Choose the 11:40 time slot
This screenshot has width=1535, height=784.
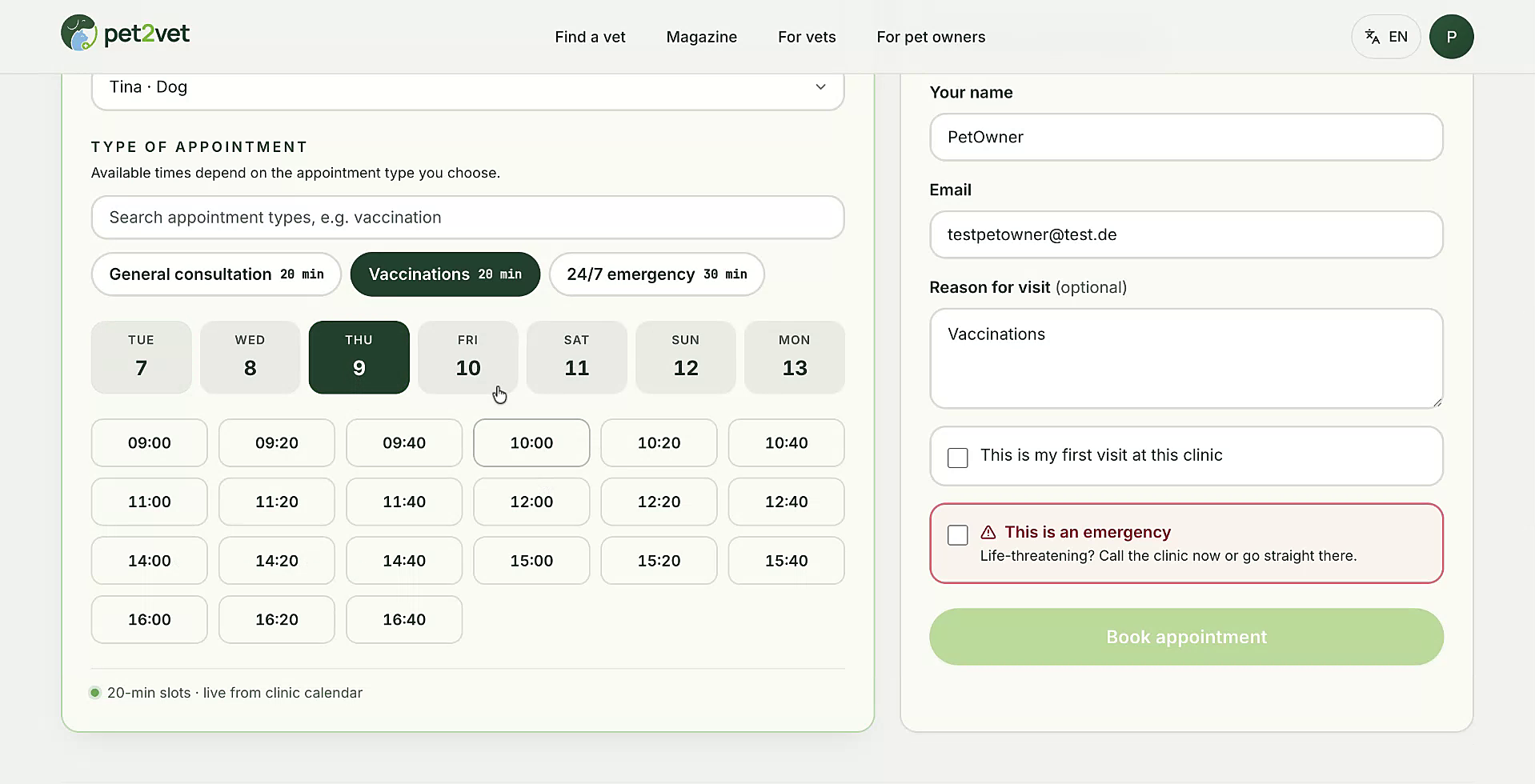point(403,502)
